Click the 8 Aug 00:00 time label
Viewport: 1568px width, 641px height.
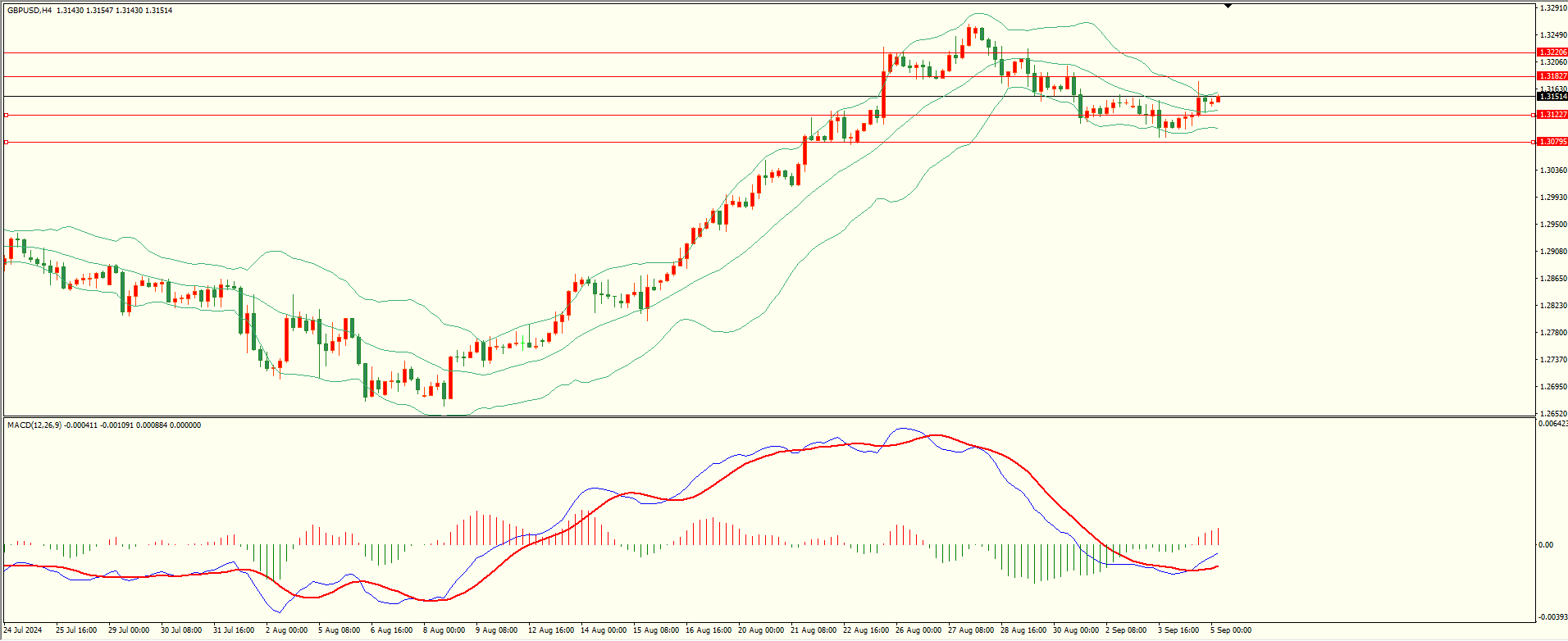[x=444, y=630]
